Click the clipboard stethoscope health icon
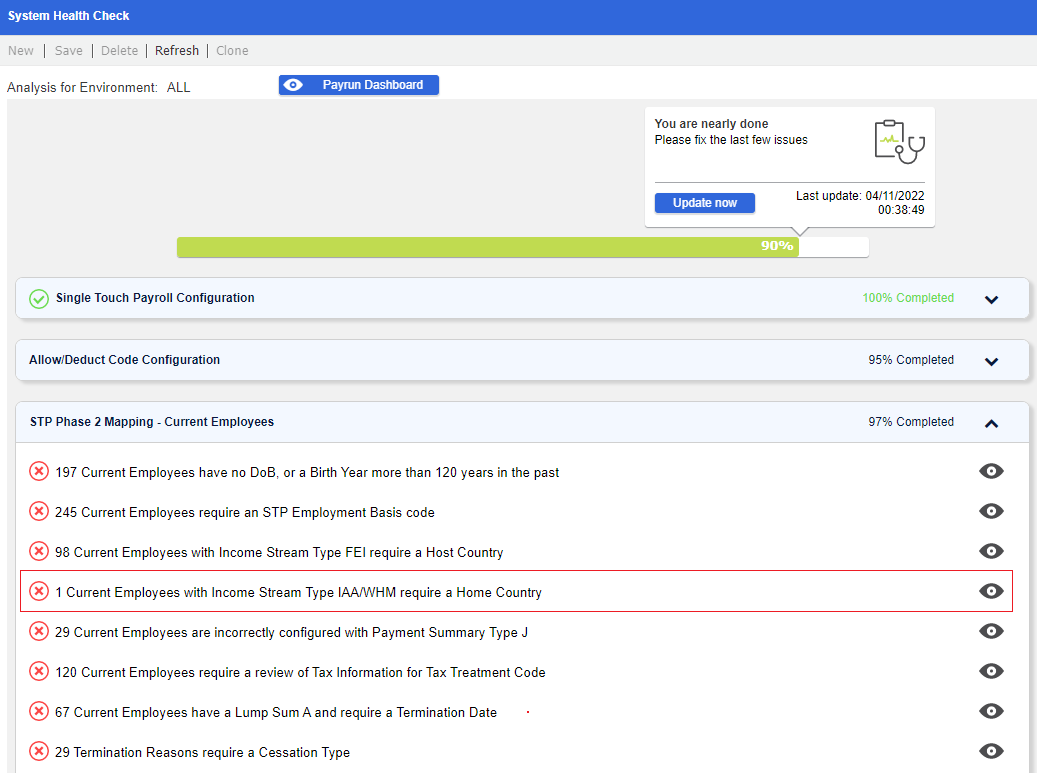 [899, 142]
